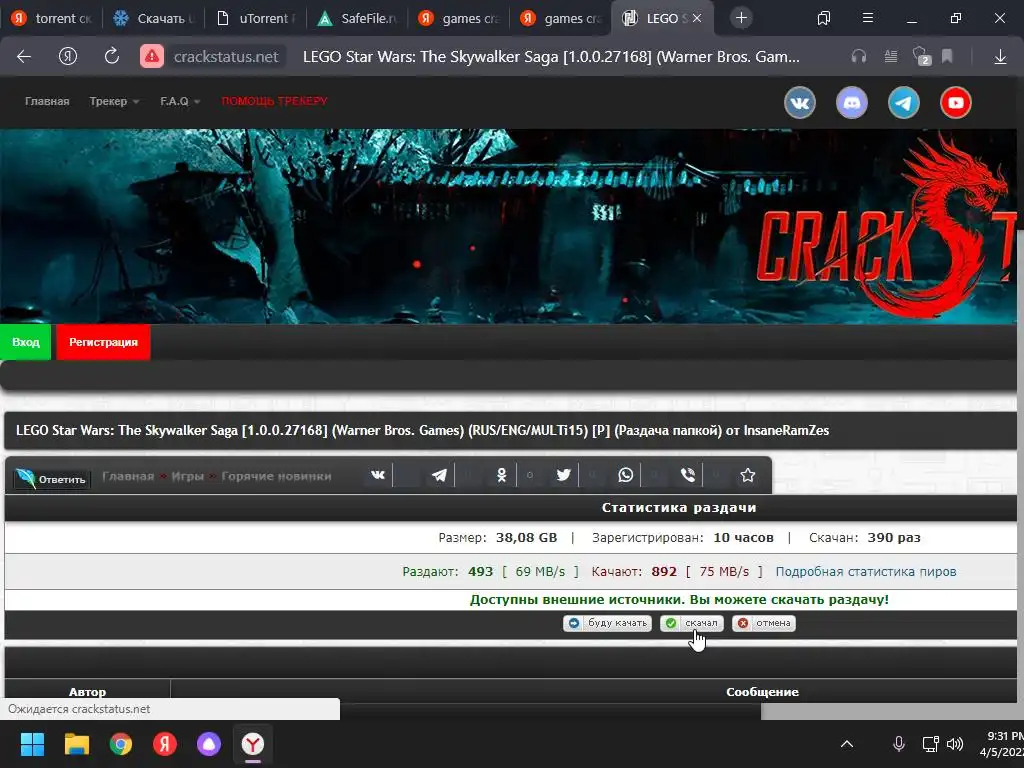
Task: Open browser downloads arrow icon
Action: pyautogui.click(x=1000, y=57)
